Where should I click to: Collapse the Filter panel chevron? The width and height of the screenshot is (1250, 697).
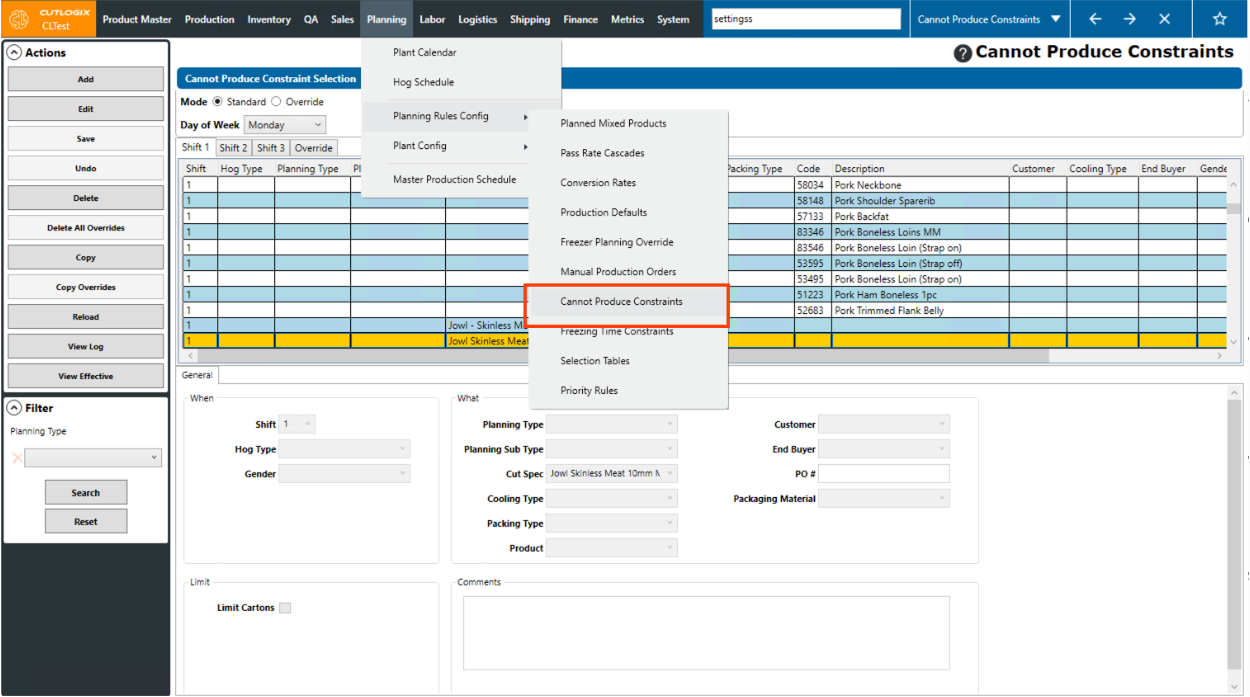(x=15, y=408)
